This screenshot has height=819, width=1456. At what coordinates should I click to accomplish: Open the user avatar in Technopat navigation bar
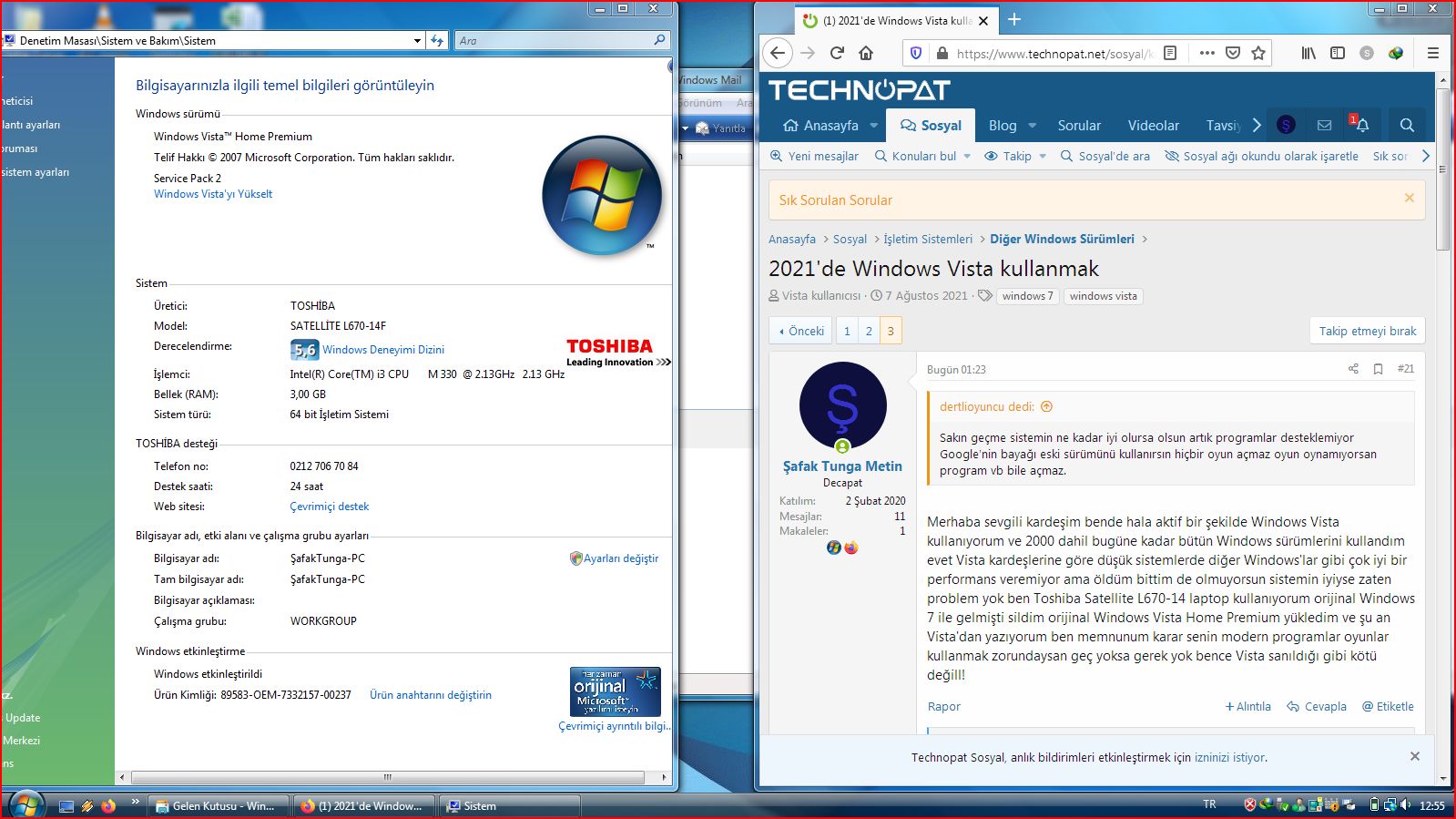tap(1286, 125)
